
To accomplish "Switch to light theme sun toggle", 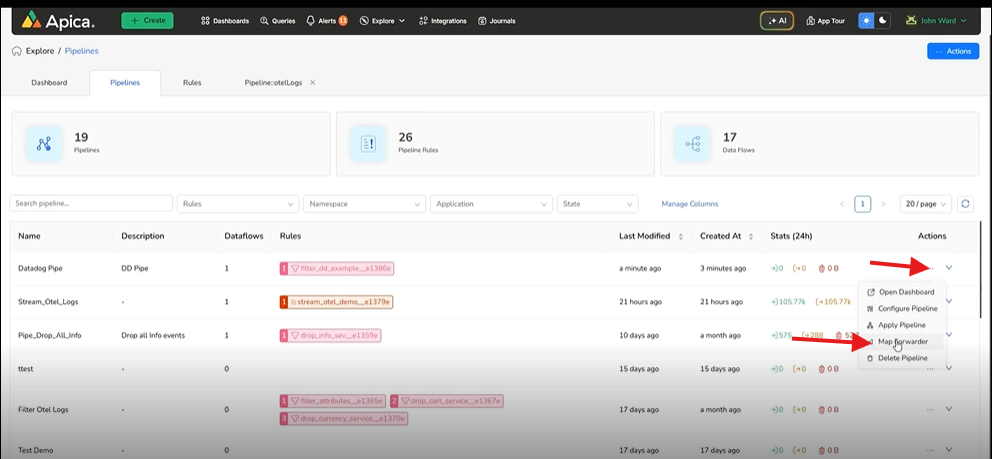I will pos(866,20).
